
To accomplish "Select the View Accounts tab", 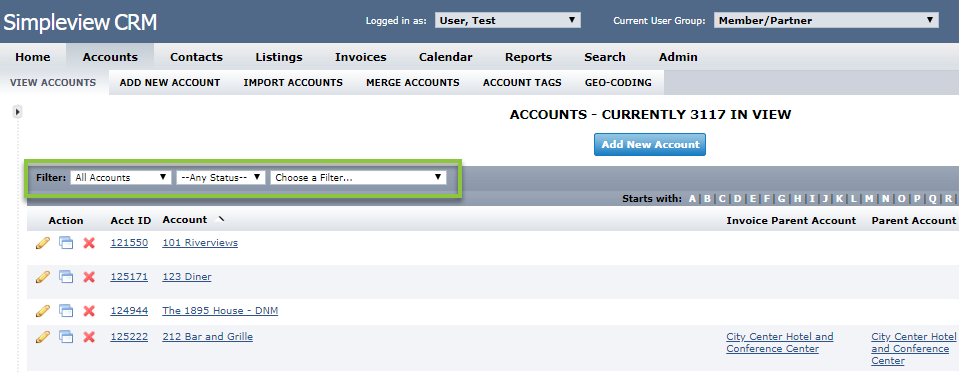I will tap(53, 82).
